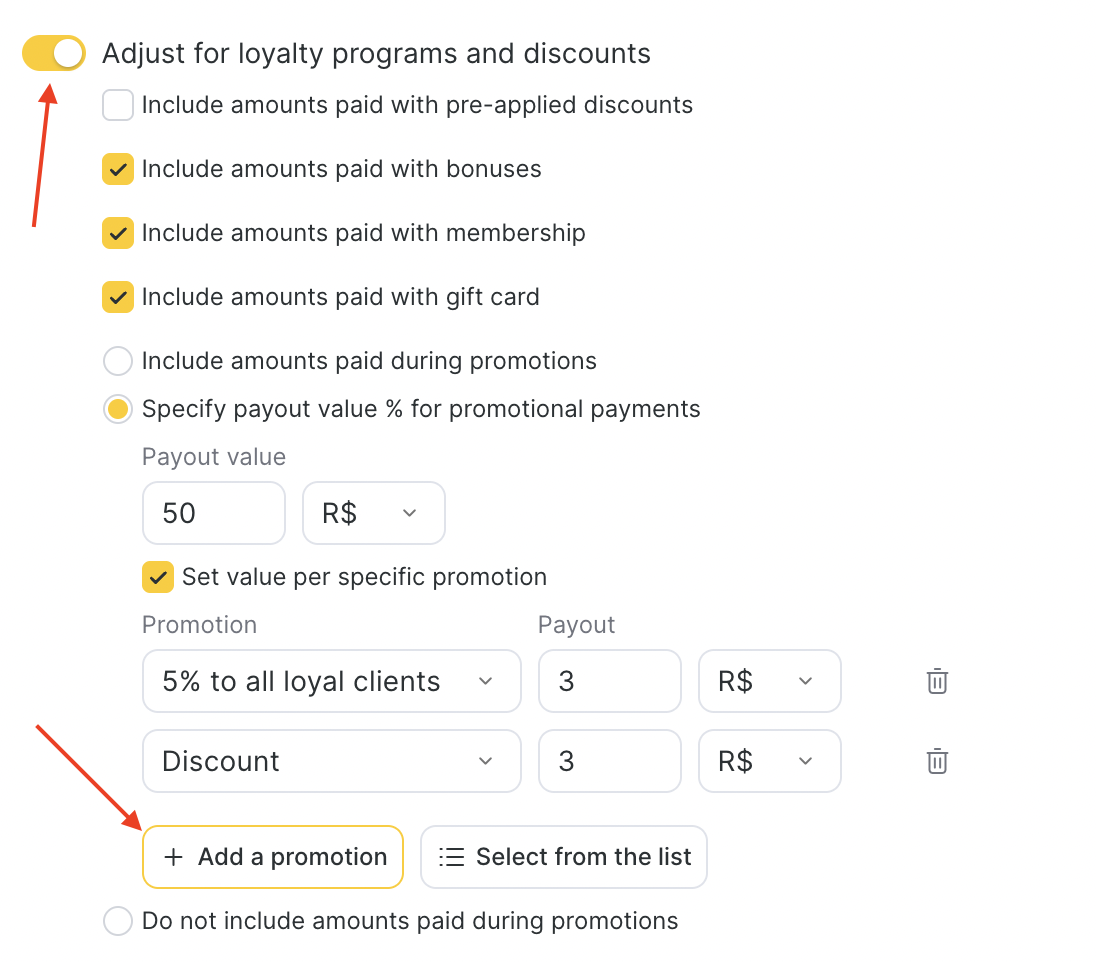Focus the Payout value field showing 50
The height and width of the screenshot is (962, 1096).
(x=214, y=512)
